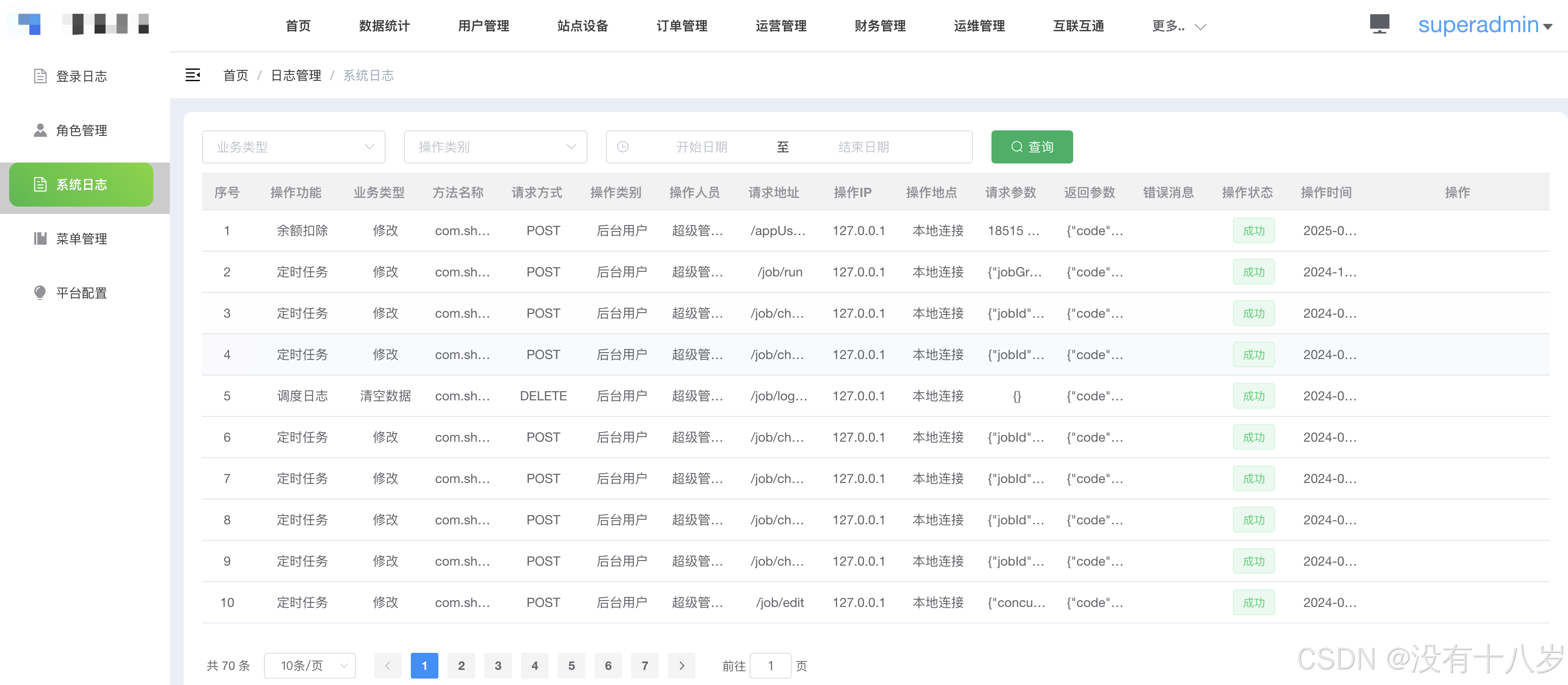Open the 10条/页 page size selector
Viewport: 1568px width, 685px height.
click(310, 666)
